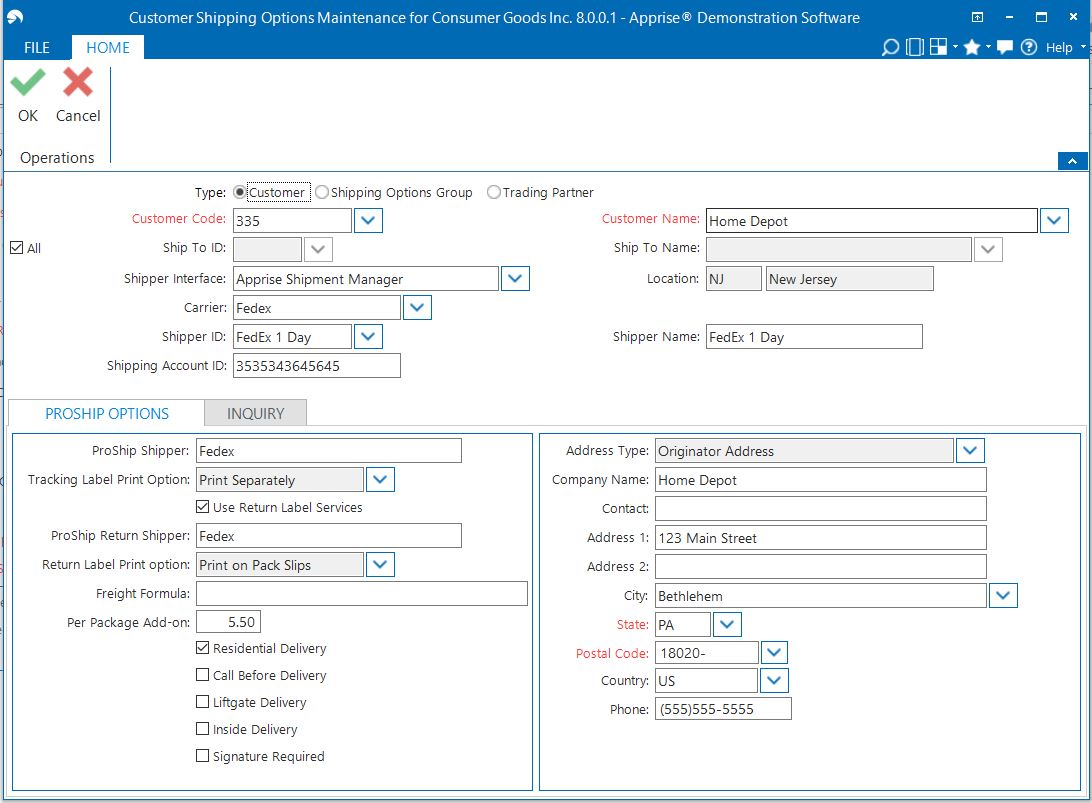Open the Address Type dropdown
Viewport: 1092px width, 803px height.
coord(970,451)
